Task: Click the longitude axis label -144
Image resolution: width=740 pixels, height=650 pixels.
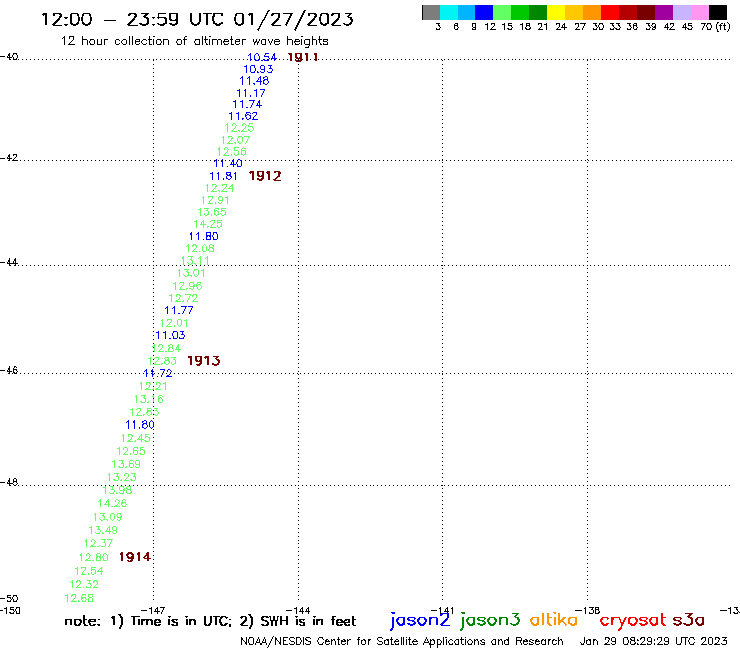Action: [x=298, y=610]
